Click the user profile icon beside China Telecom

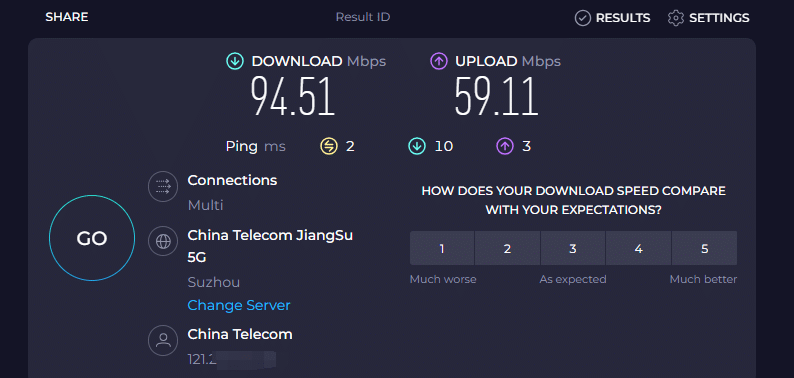coord(163,340)
